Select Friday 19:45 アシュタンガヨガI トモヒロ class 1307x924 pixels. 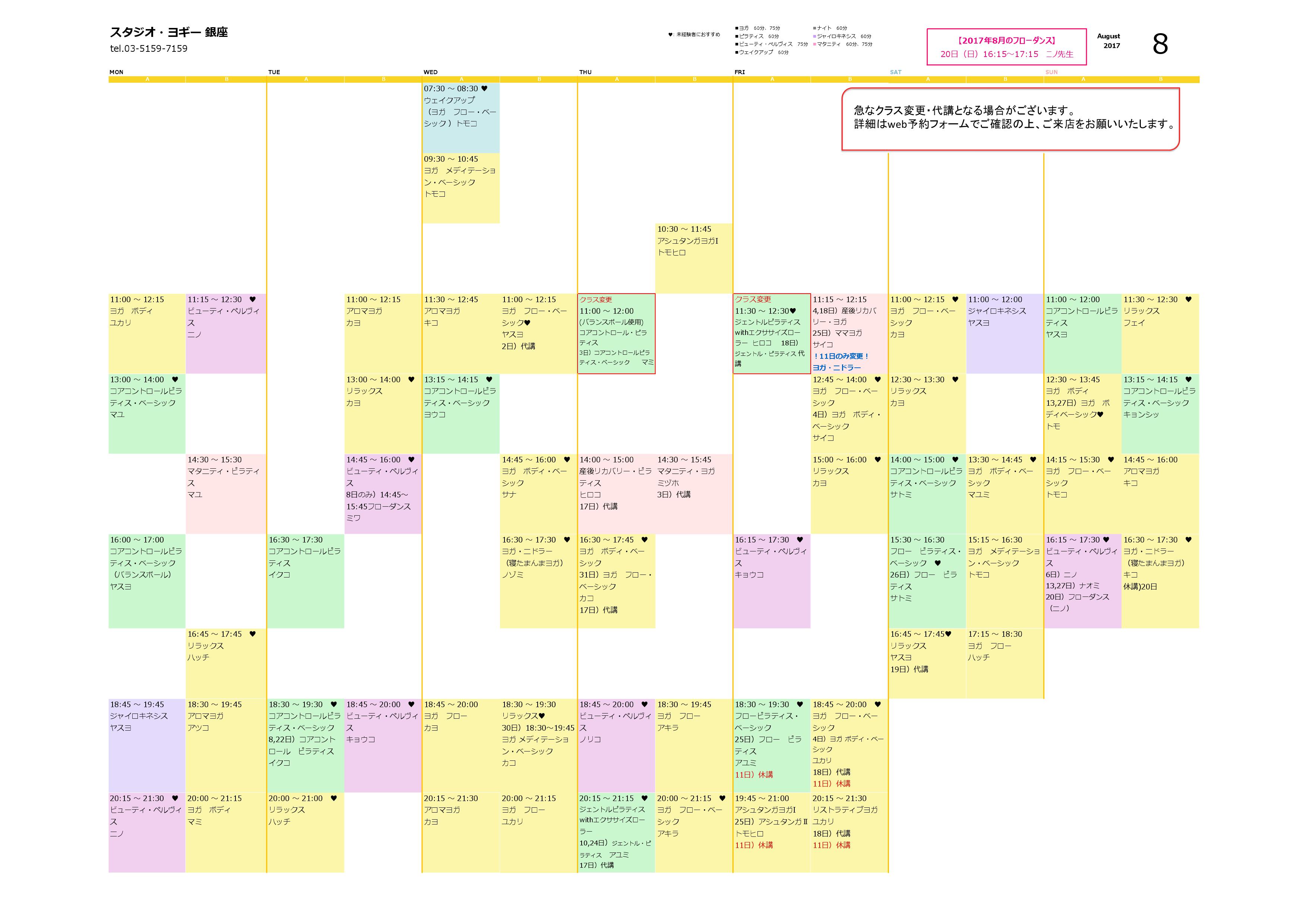(772, 833)
